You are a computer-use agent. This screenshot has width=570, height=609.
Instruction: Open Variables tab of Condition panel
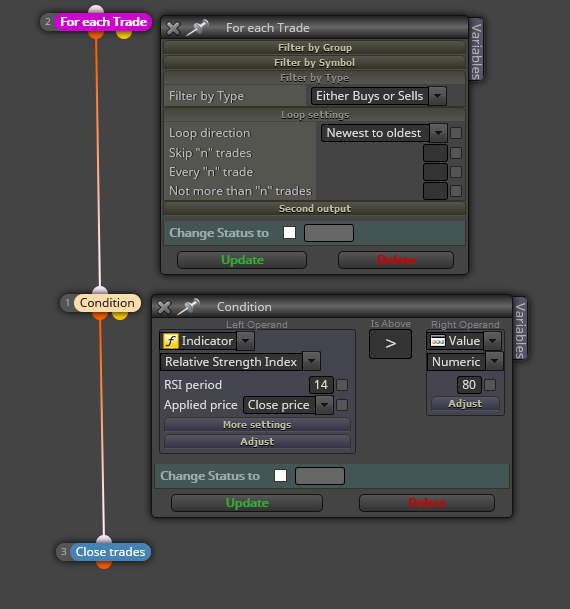pyautogui.click(x=520, y=329)
